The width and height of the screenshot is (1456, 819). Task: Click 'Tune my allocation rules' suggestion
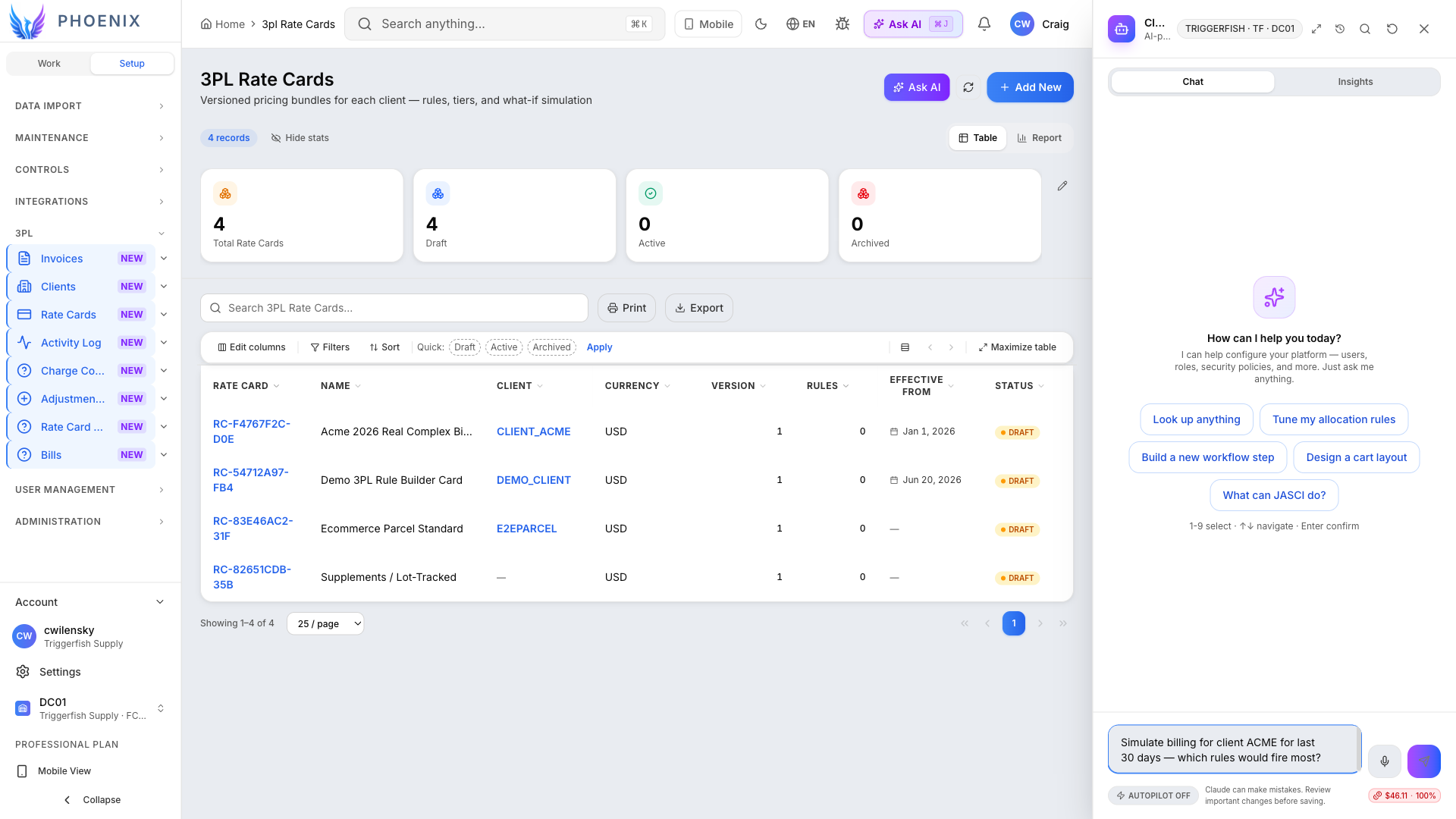(1333, 419)
